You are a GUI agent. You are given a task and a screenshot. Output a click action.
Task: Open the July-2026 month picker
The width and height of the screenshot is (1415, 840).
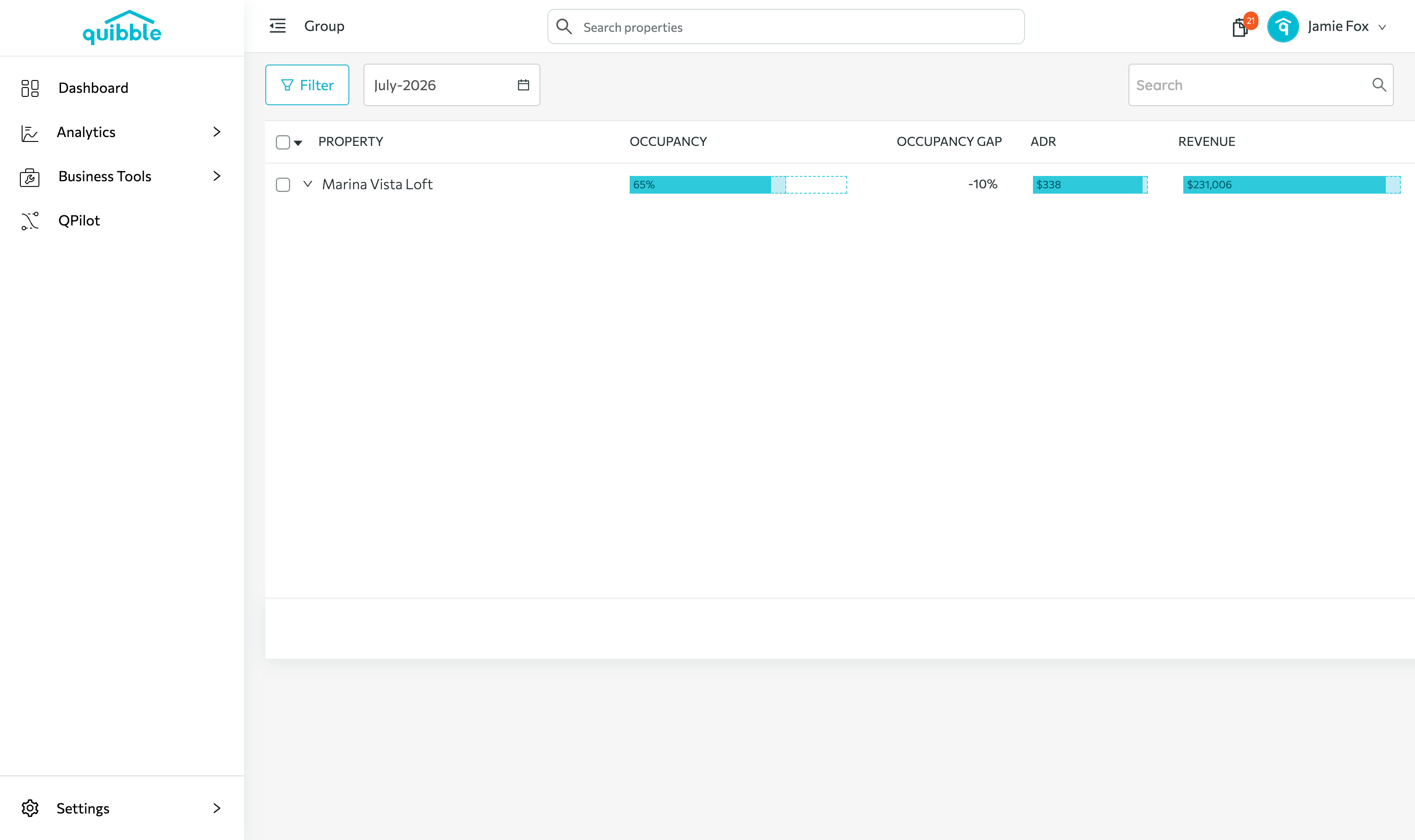tap(451, 85)
